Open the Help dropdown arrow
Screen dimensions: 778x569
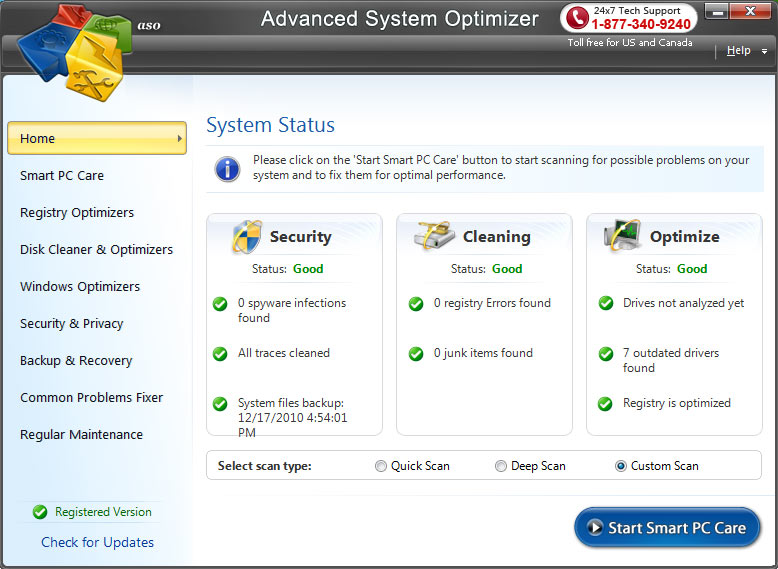click(764, 51)
